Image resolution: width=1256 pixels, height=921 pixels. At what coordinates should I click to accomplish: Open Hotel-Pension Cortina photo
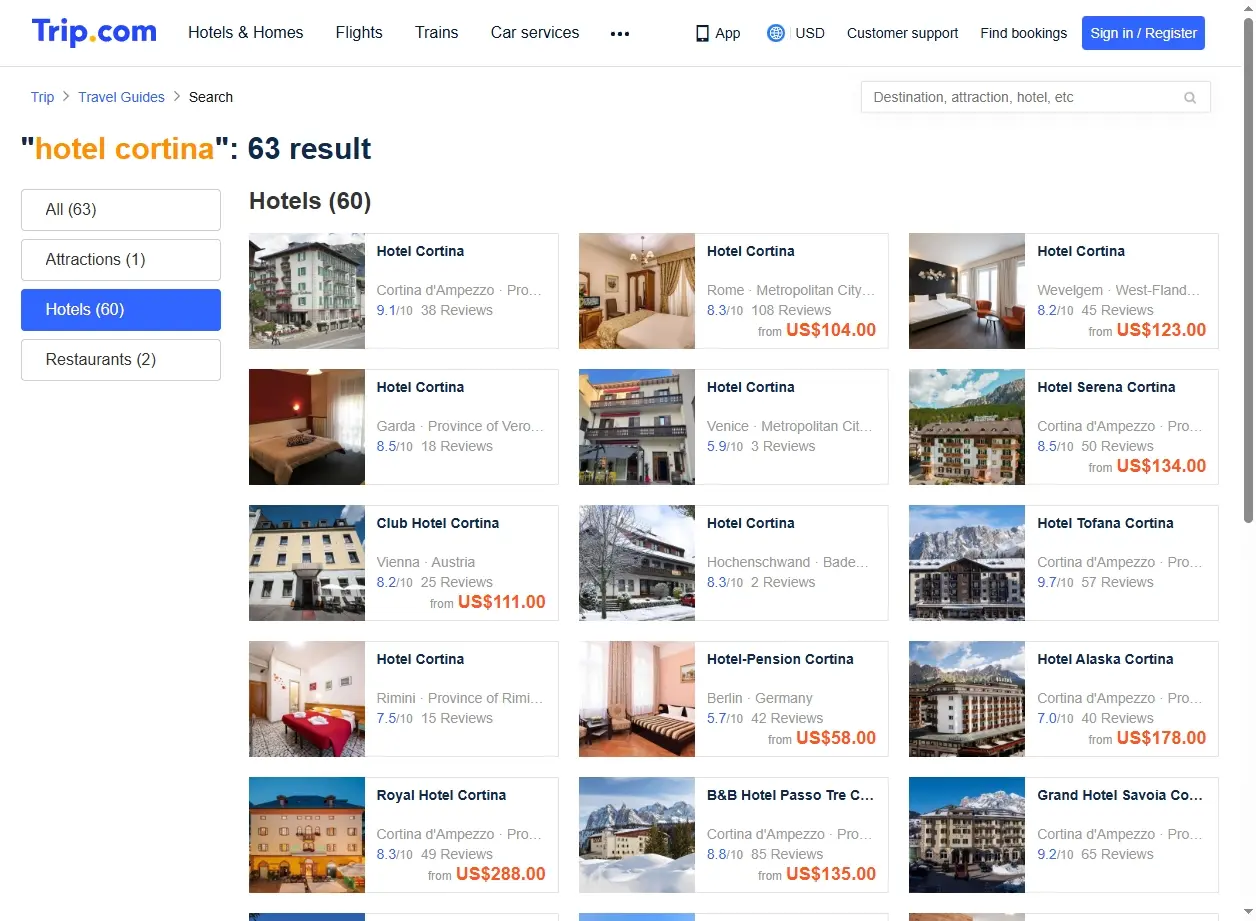[637, 699]
